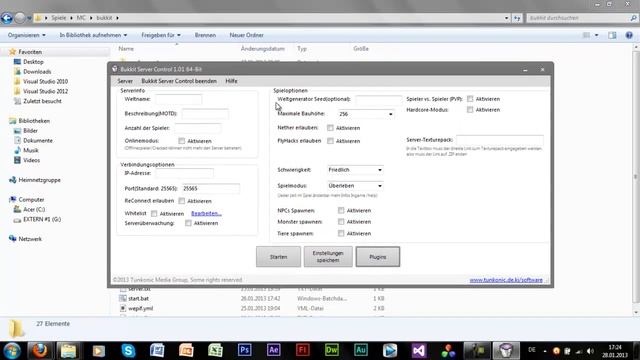Open Skype from the taskbar

coord(128,350)
